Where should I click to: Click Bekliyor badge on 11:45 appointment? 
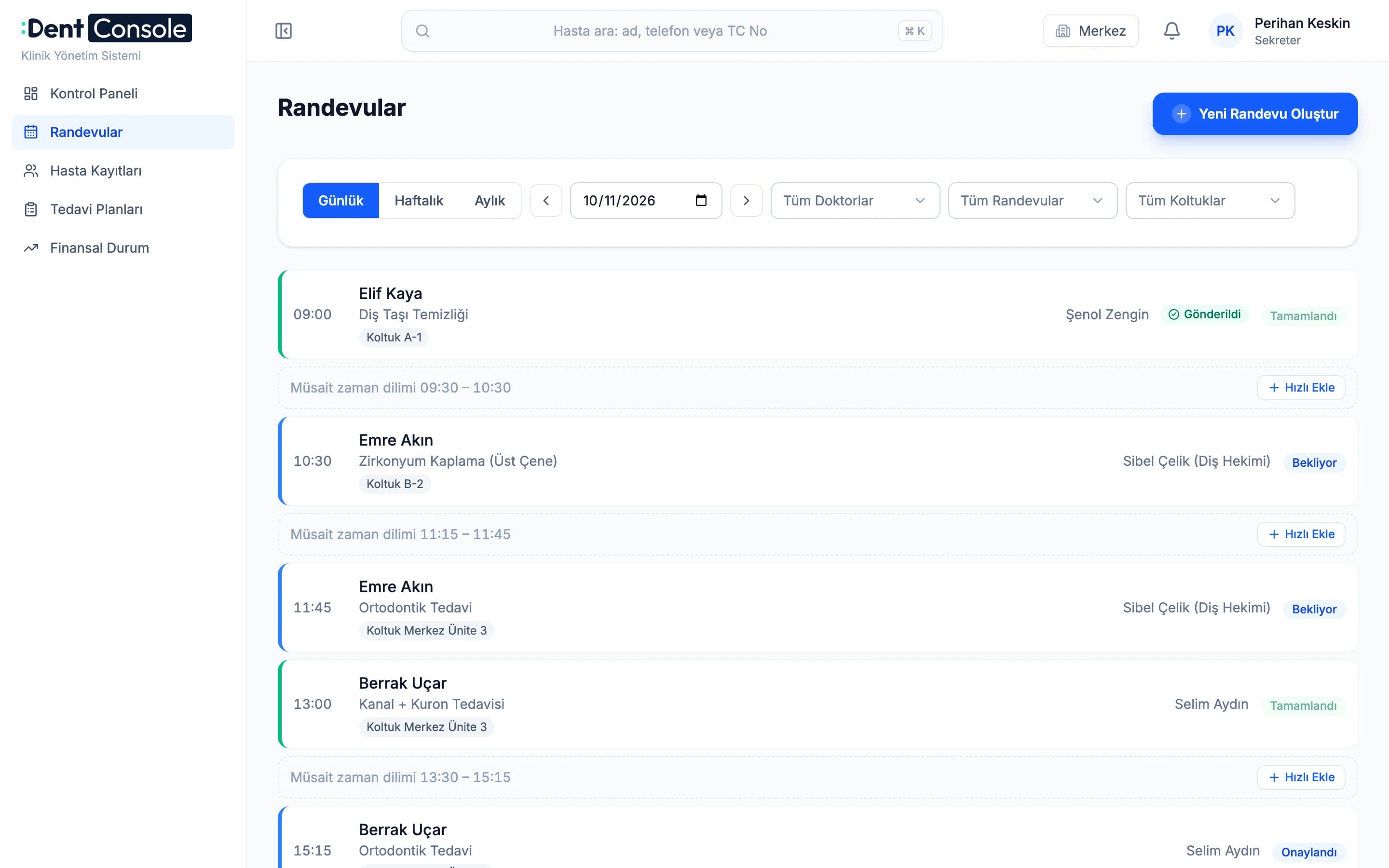click(1314, 609)
